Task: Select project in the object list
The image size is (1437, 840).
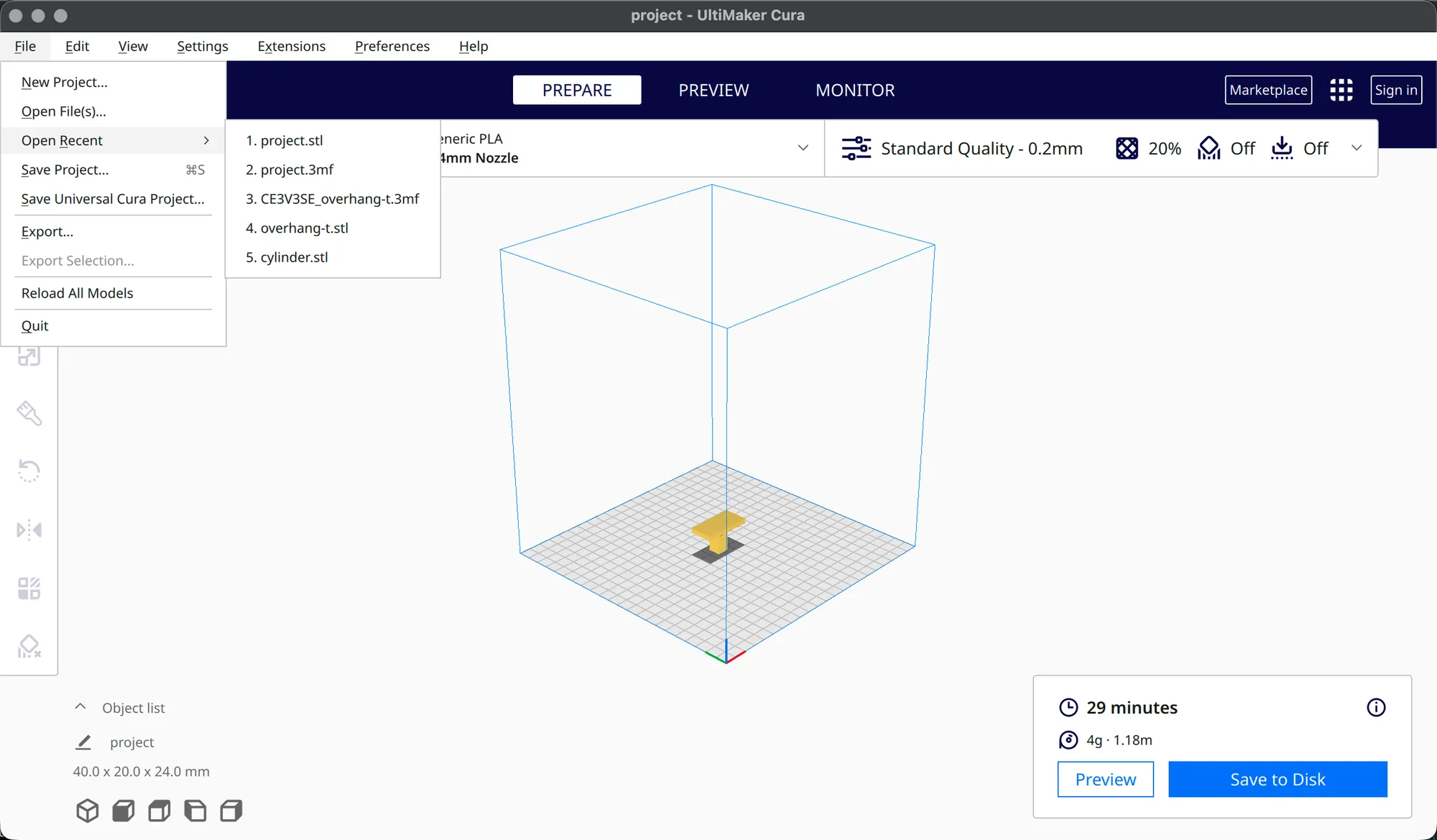Action: coord(131,742)
